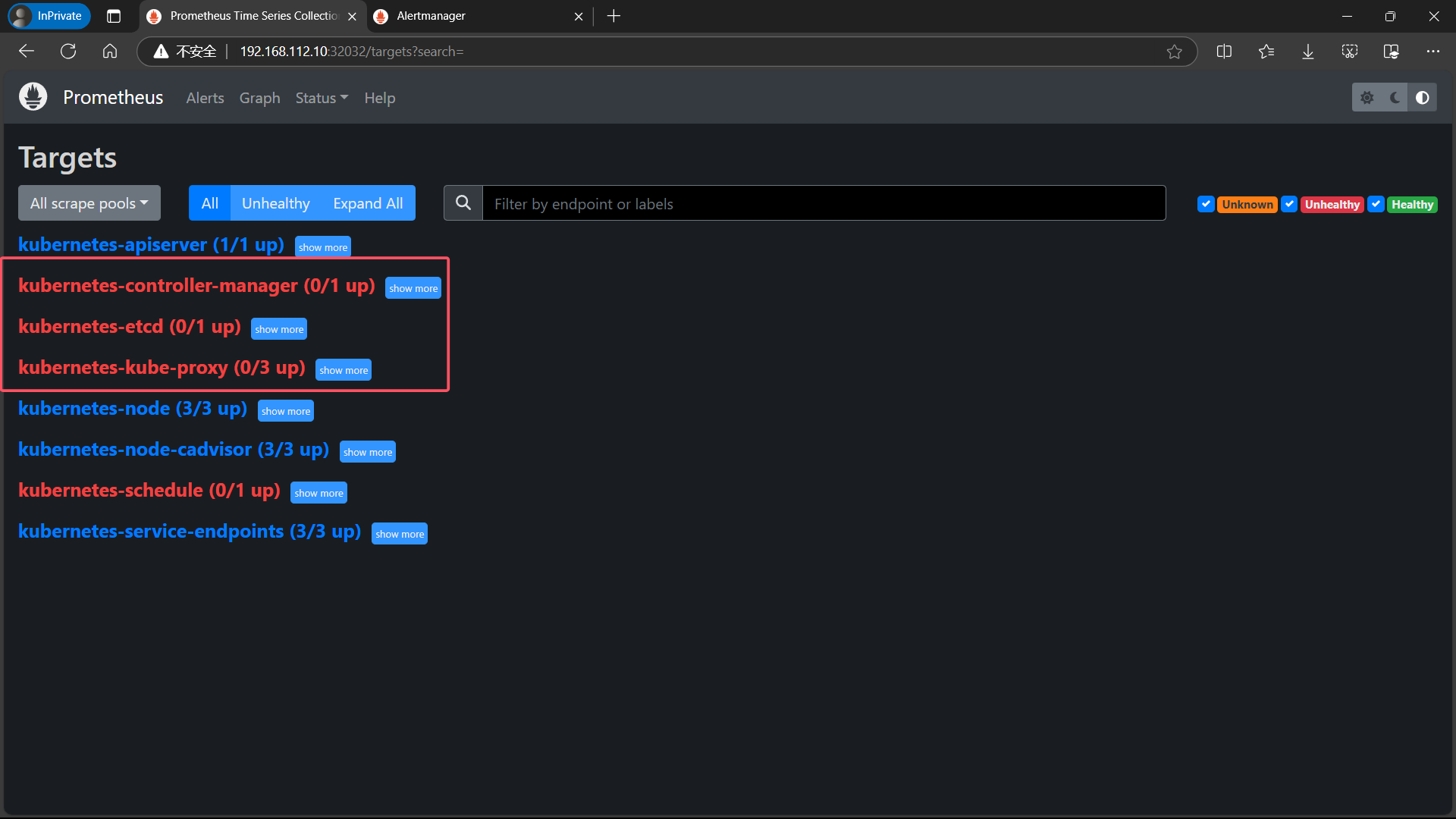Switch to dark theme moon icon

point(1395,97)
